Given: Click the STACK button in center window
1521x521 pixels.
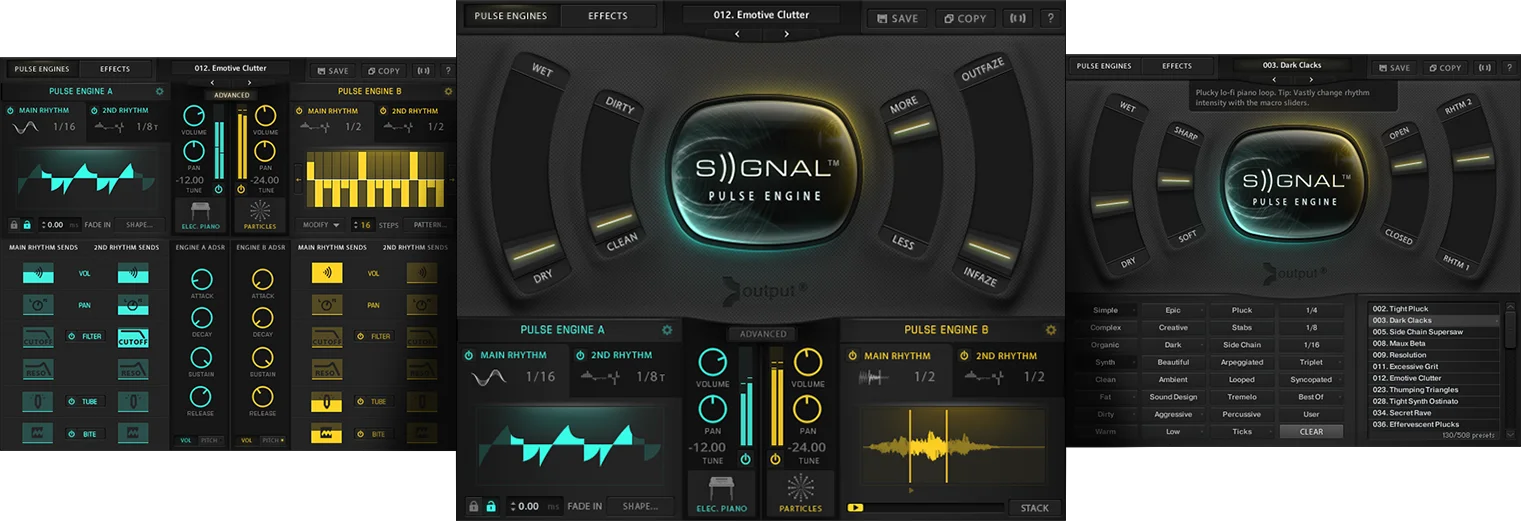Looking at the screenshot, I should click(1034, 508).
